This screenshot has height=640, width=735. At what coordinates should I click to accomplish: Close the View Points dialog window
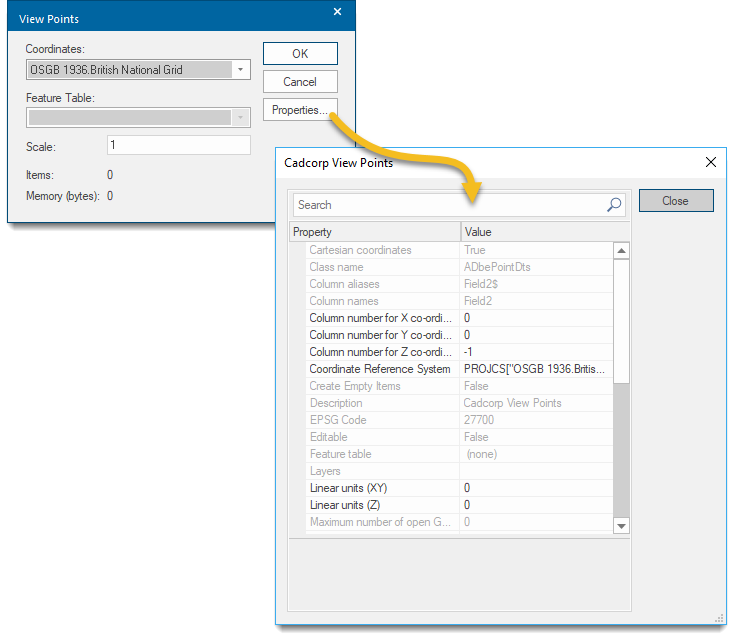[337, 12]
